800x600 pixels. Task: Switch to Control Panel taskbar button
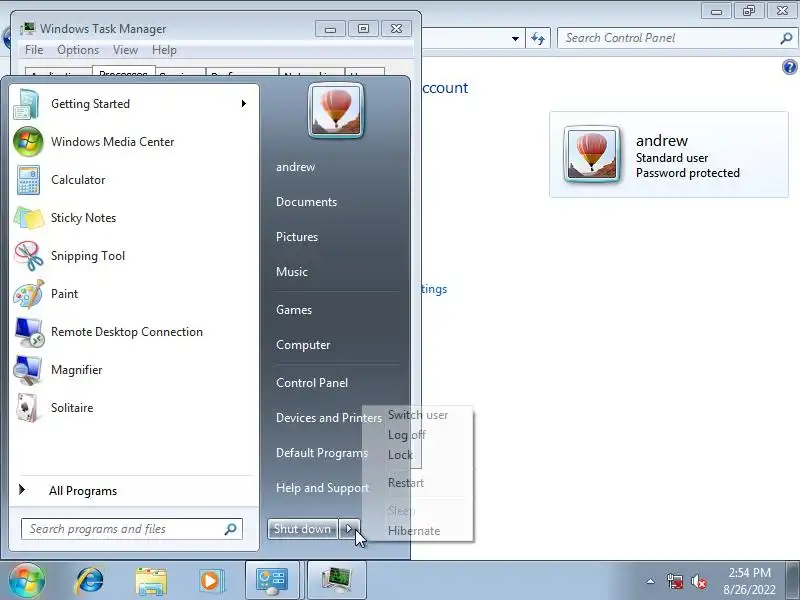point(273,581)
